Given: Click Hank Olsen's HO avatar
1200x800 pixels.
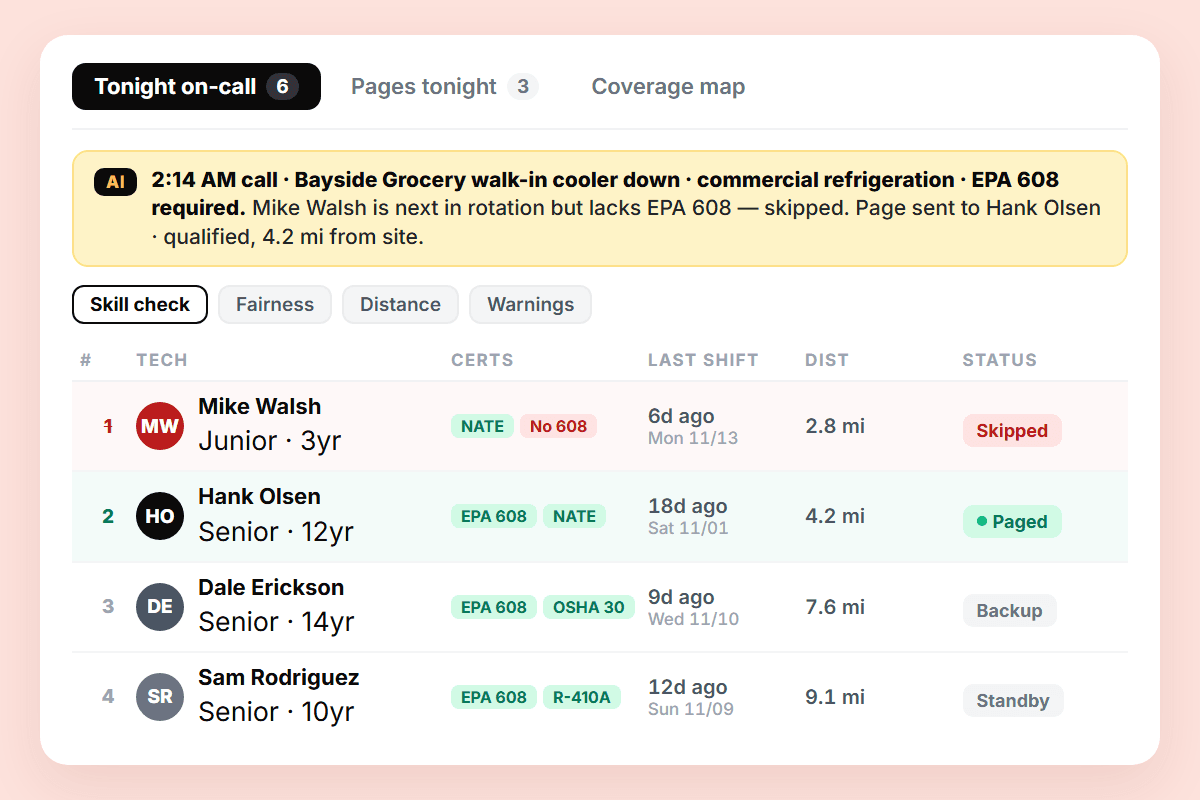Looking at the screenshot, I should tap(160, 516).
